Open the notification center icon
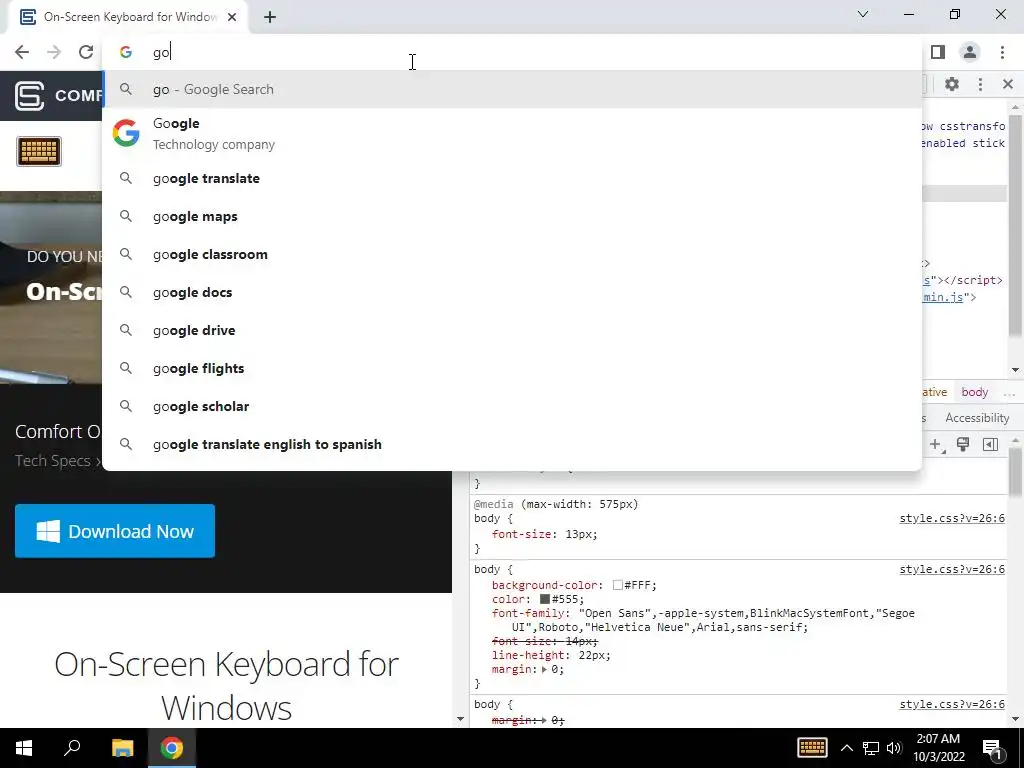The height and width of the screenshot is (768, 1024). click(x=993, y=749)
